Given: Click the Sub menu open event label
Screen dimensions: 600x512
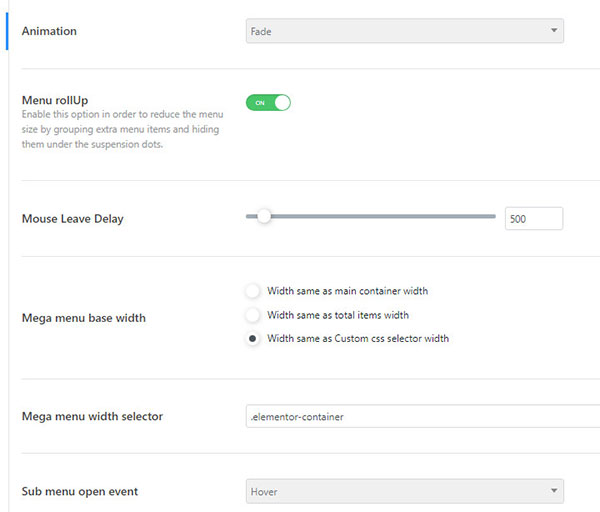Looking at the screenshot, I should tap(79, 491).
